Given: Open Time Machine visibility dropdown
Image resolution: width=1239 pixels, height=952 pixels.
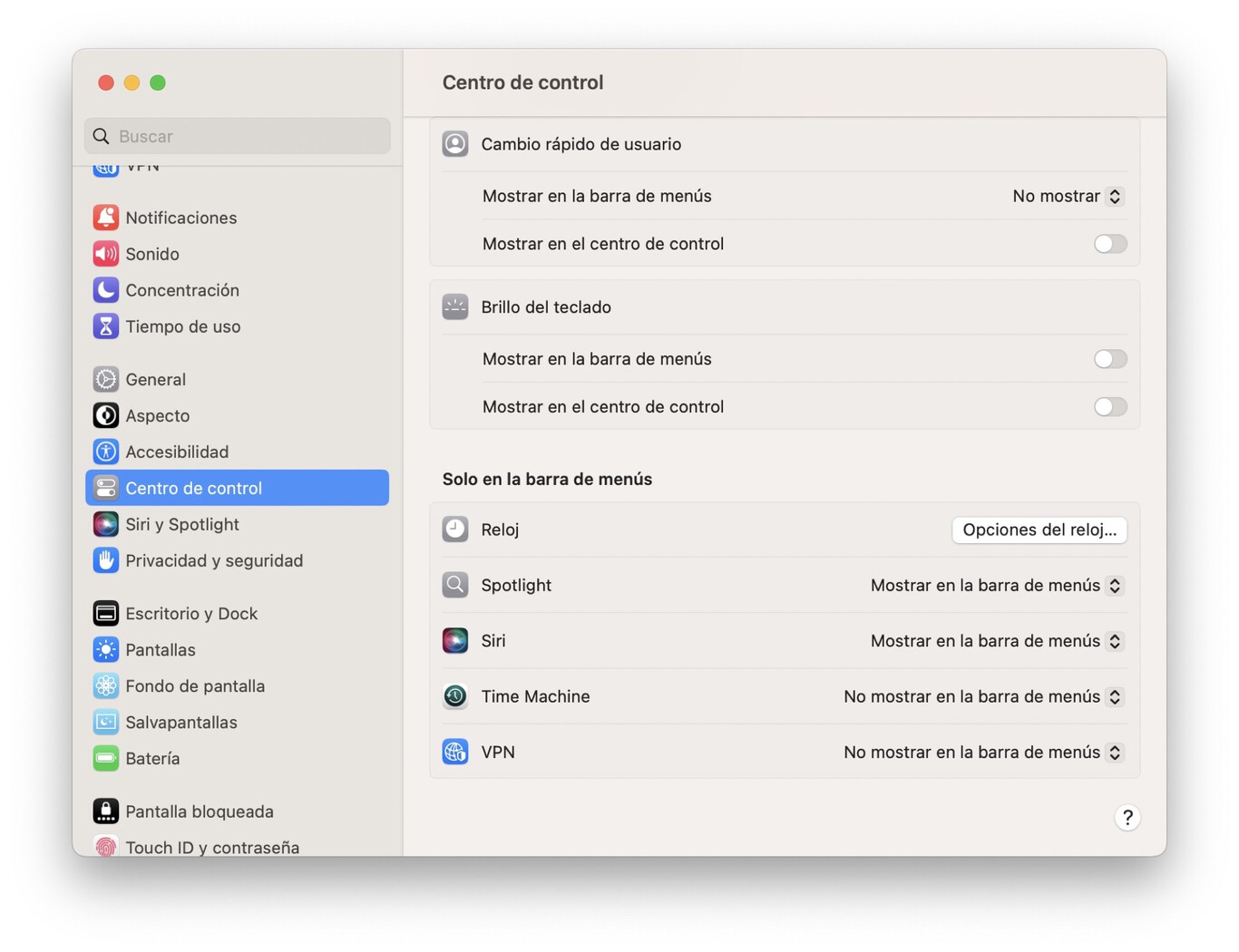Looking at the screenshot, I should pos(982,696).
